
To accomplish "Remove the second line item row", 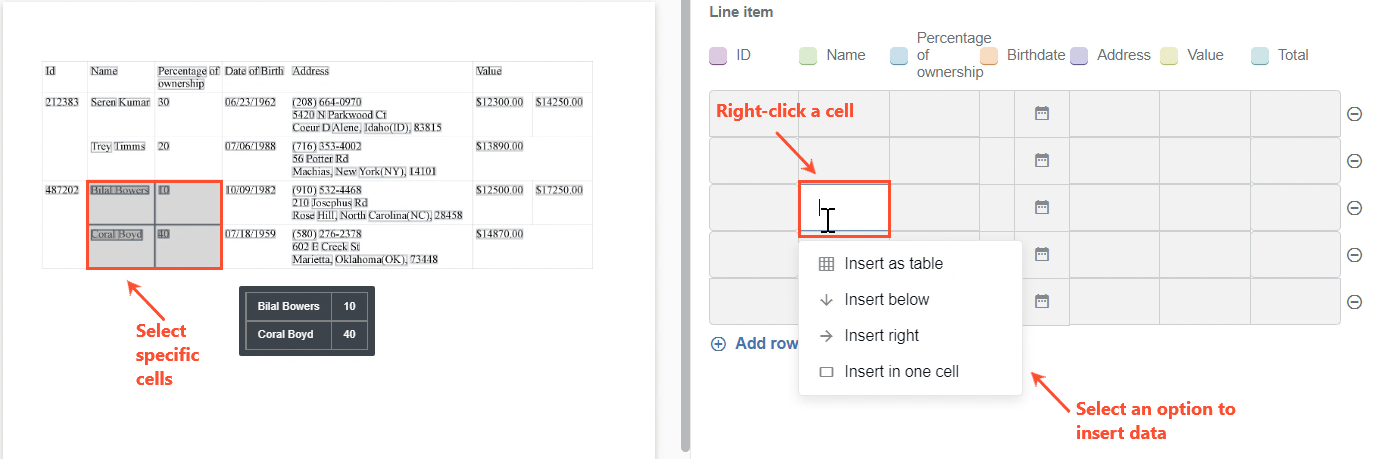I will 1355,161.
